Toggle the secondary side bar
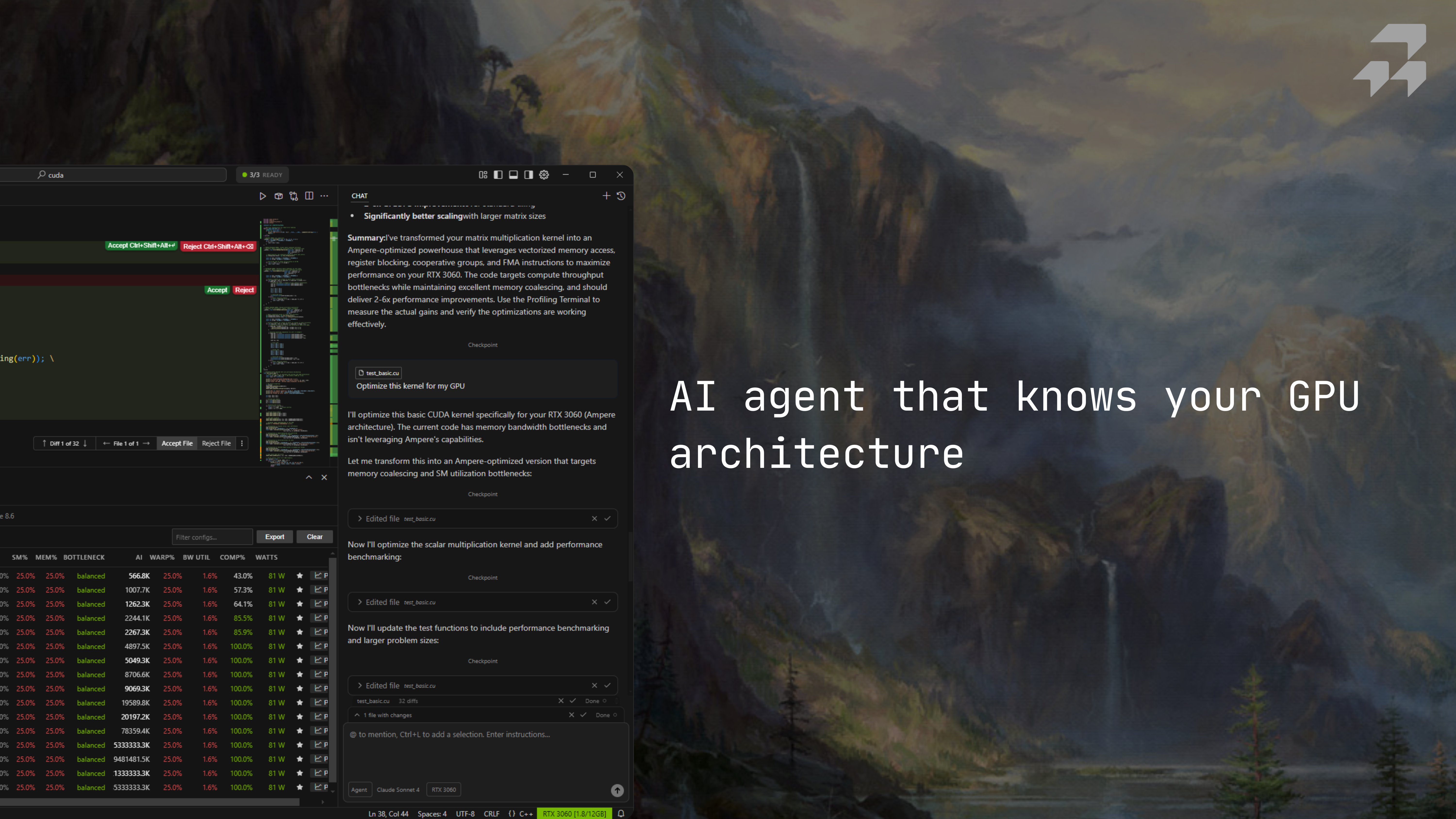Image resolution: width=1456 pixels, height=819 pixels. coord(529,175)
